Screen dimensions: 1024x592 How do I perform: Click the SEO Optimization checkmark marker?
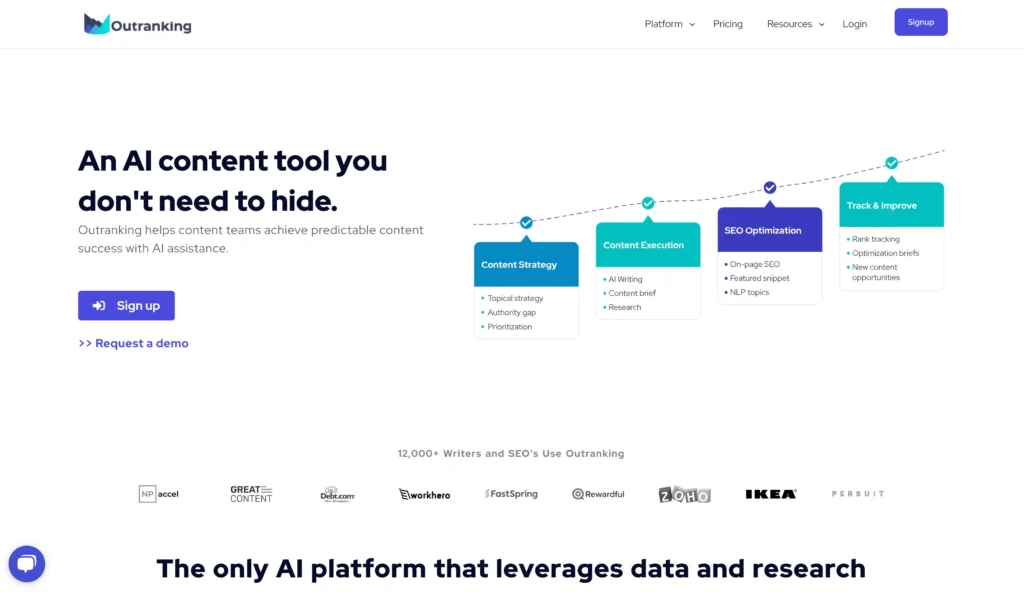point(770,188)
